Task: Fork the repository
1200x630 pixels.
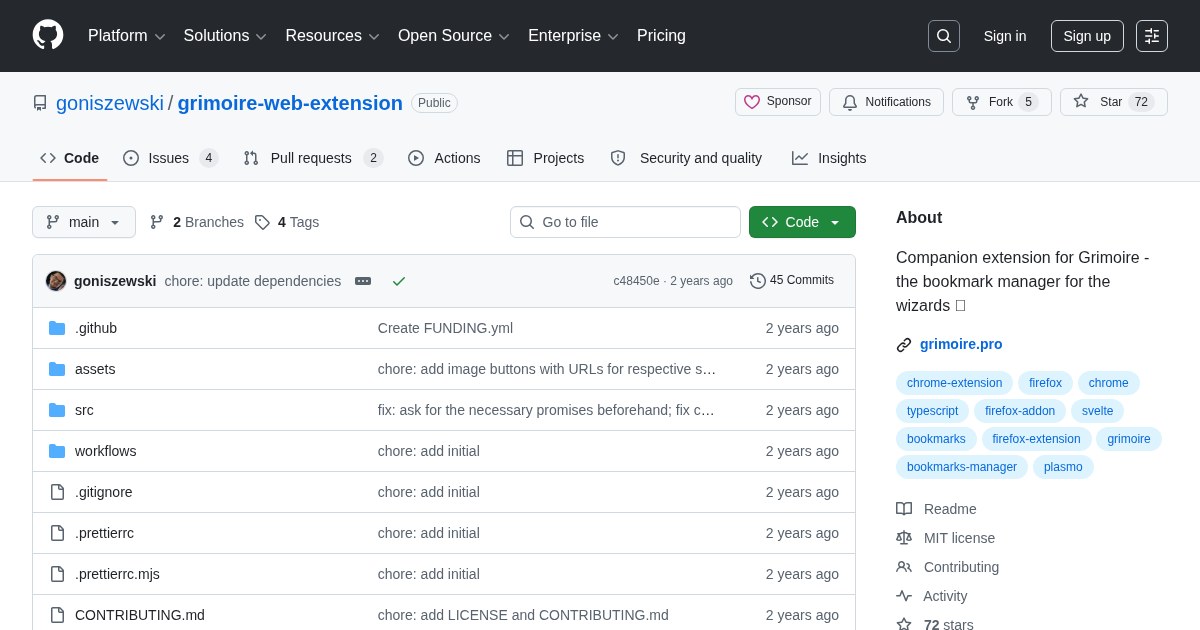Action: click(1001, 102)
